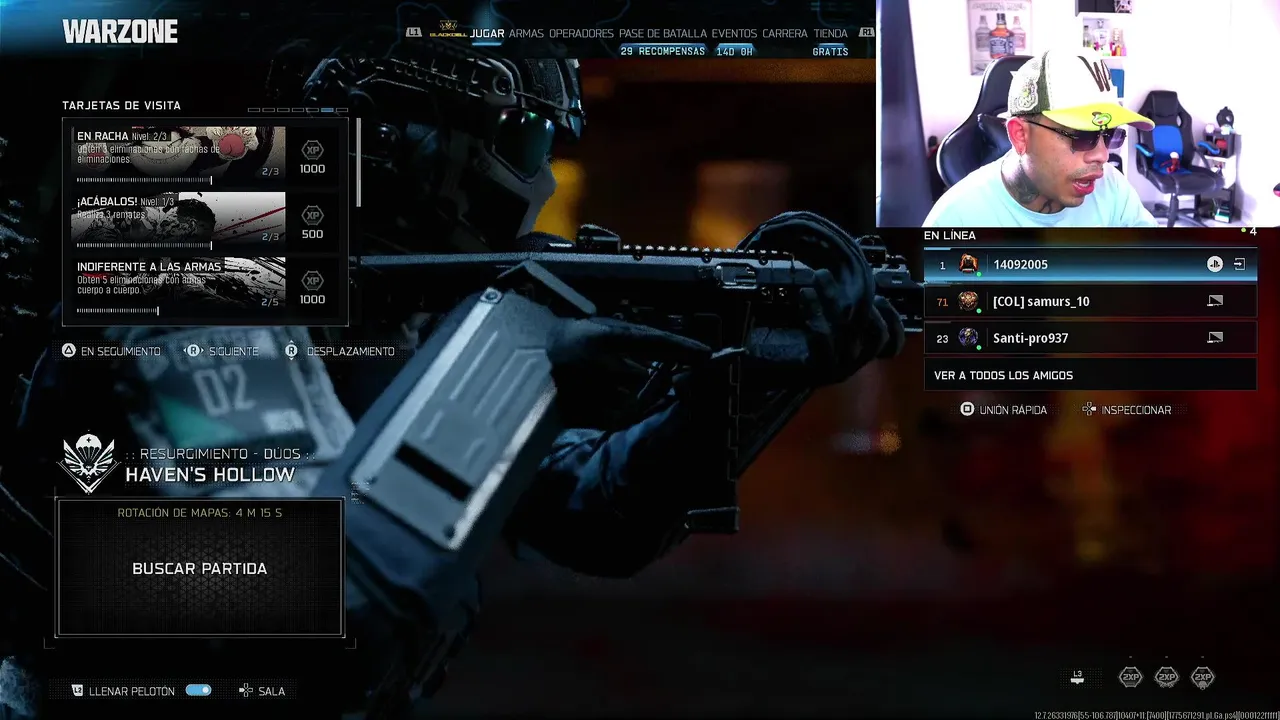Select the Blackcell crown icon

[x=448, y=29]
